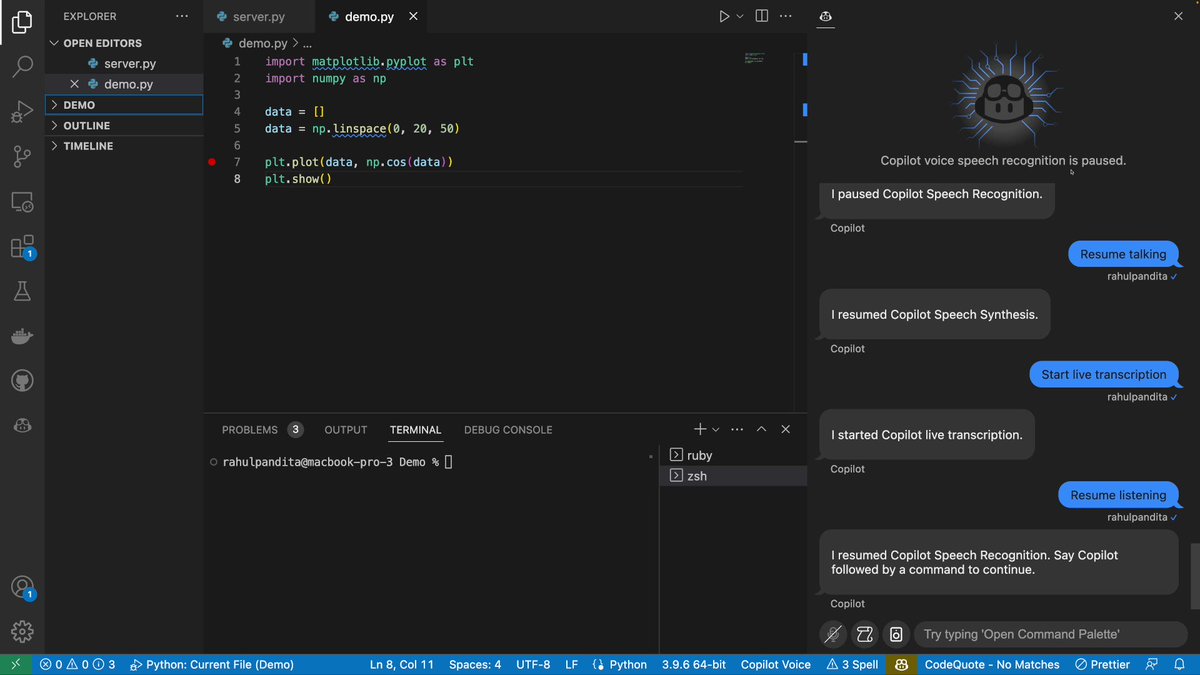Click Ln 8, Col 11 cursor position
This screenshot has width=1200, height=675.
tap(402, 665)
